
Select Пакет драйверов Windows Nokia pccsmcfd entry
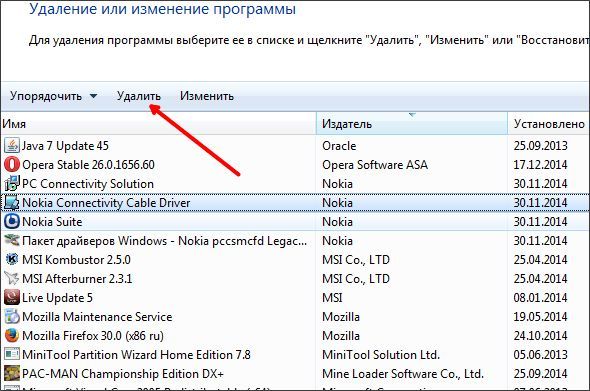point(295,240)
